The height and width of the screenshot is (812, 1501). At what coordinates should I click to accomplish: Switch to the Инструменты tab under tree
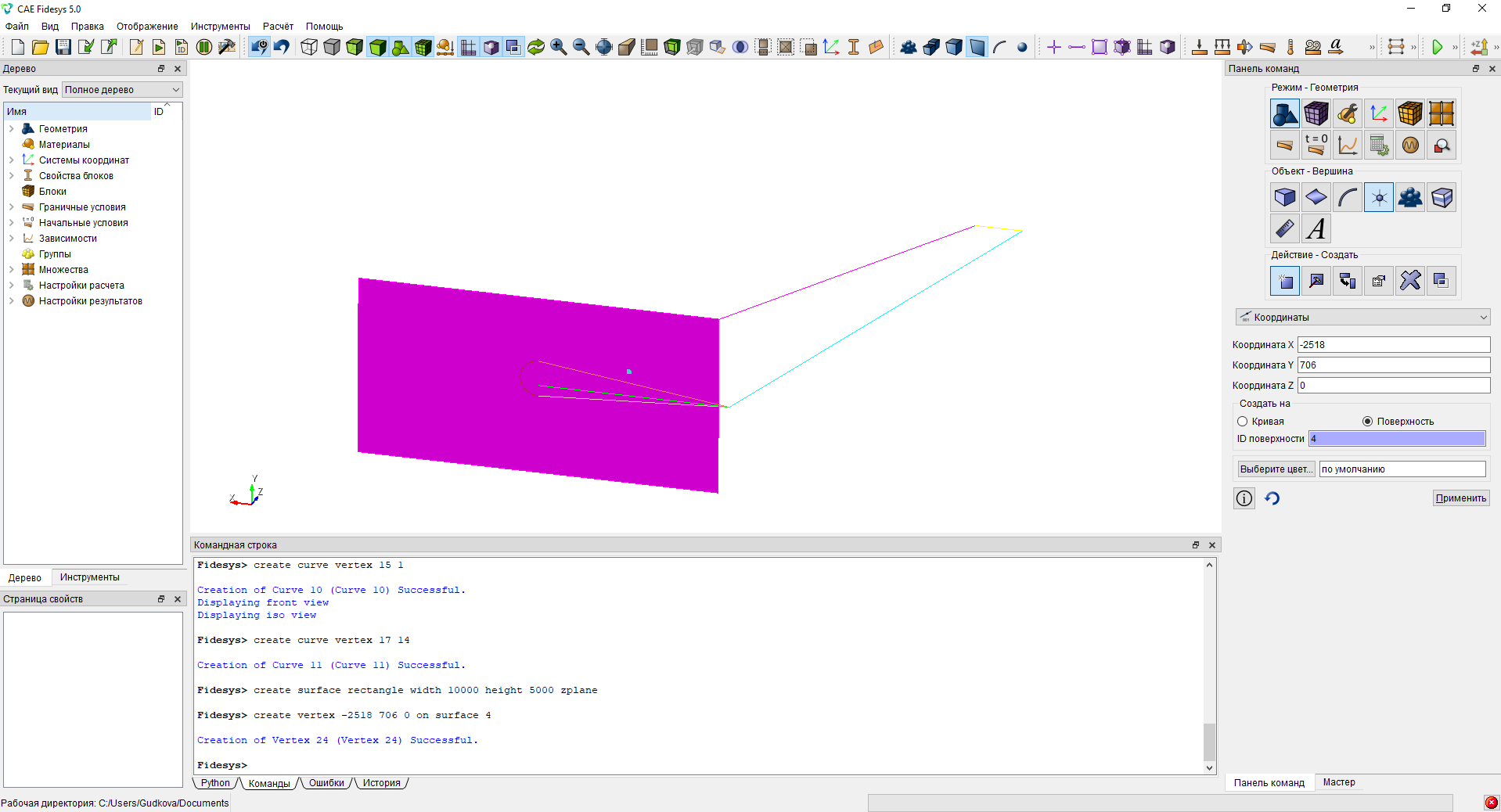click(x=90, y=577)
